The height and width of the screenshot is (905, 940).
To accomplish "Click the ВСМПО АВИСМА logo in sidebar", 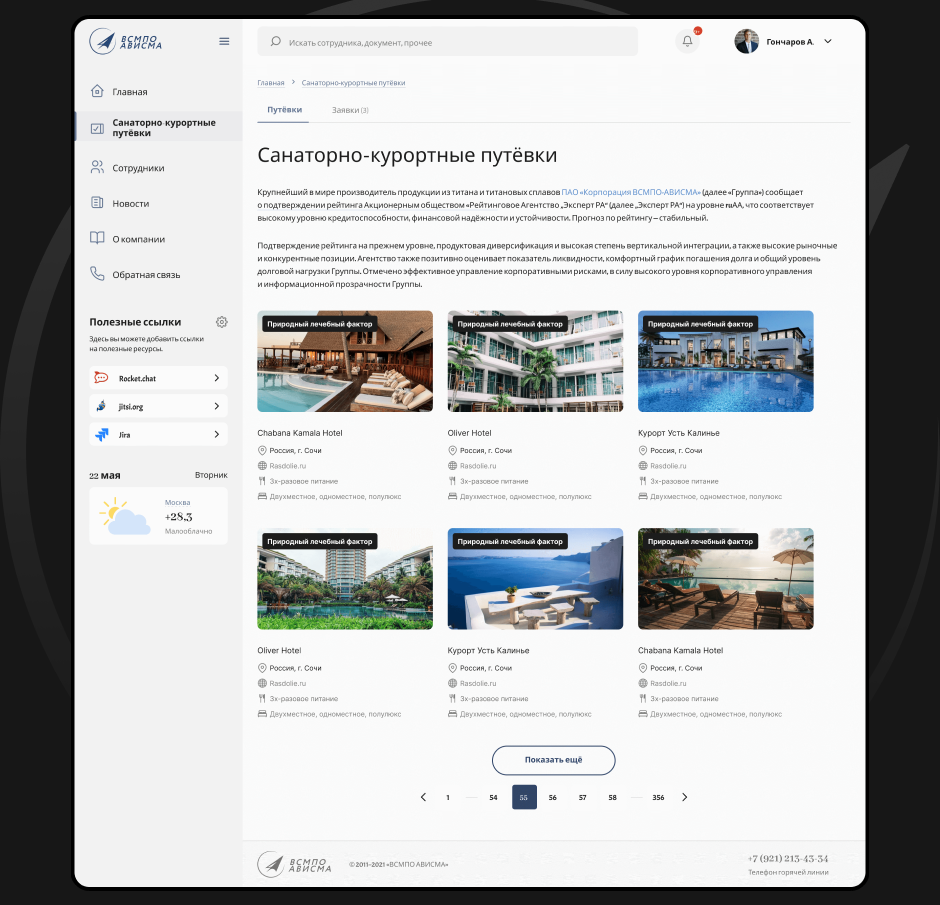I will pyautogui.click(x=126, y=41).
